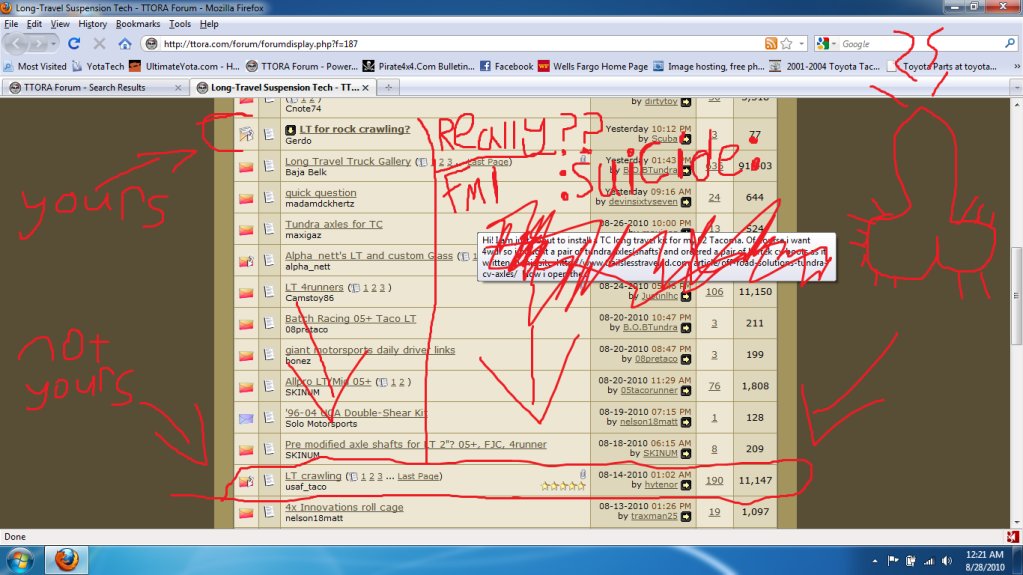Open the Tundra axles for TC thread

[x=334, y=224]
